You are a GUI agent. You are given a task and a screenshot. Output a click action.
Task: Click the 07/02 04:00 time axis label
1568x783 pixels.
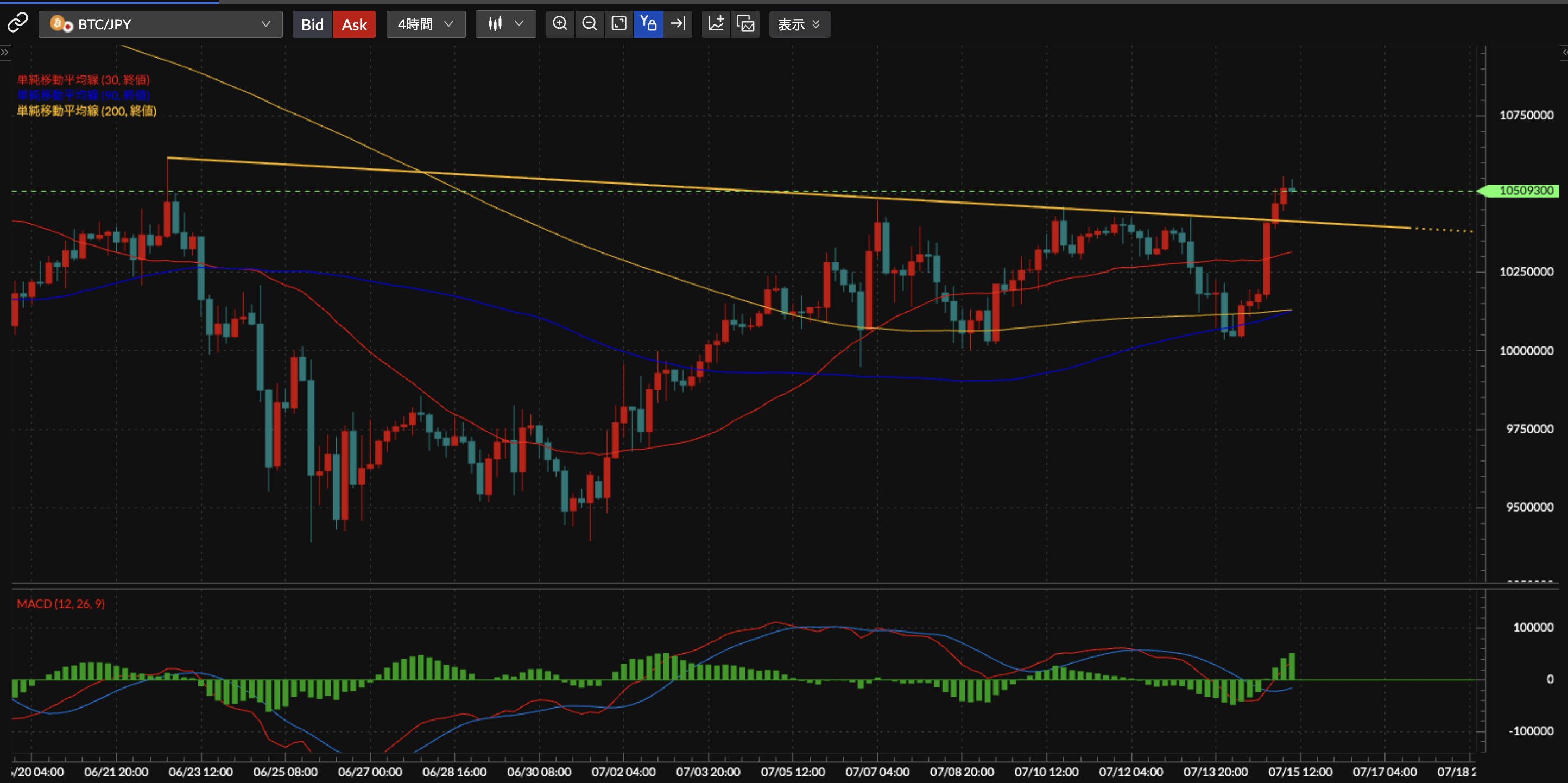(624, 772)
